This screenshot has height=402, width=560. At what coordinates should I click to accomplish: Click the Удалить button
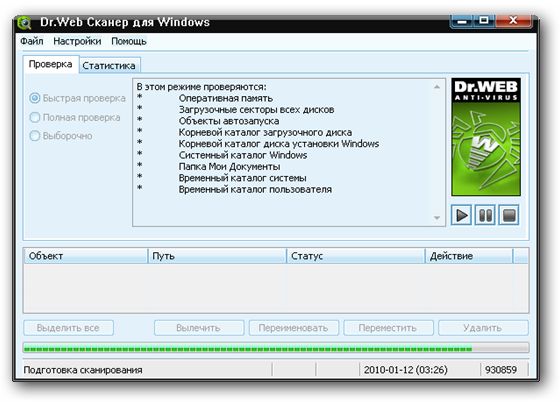tap(483, 328)
